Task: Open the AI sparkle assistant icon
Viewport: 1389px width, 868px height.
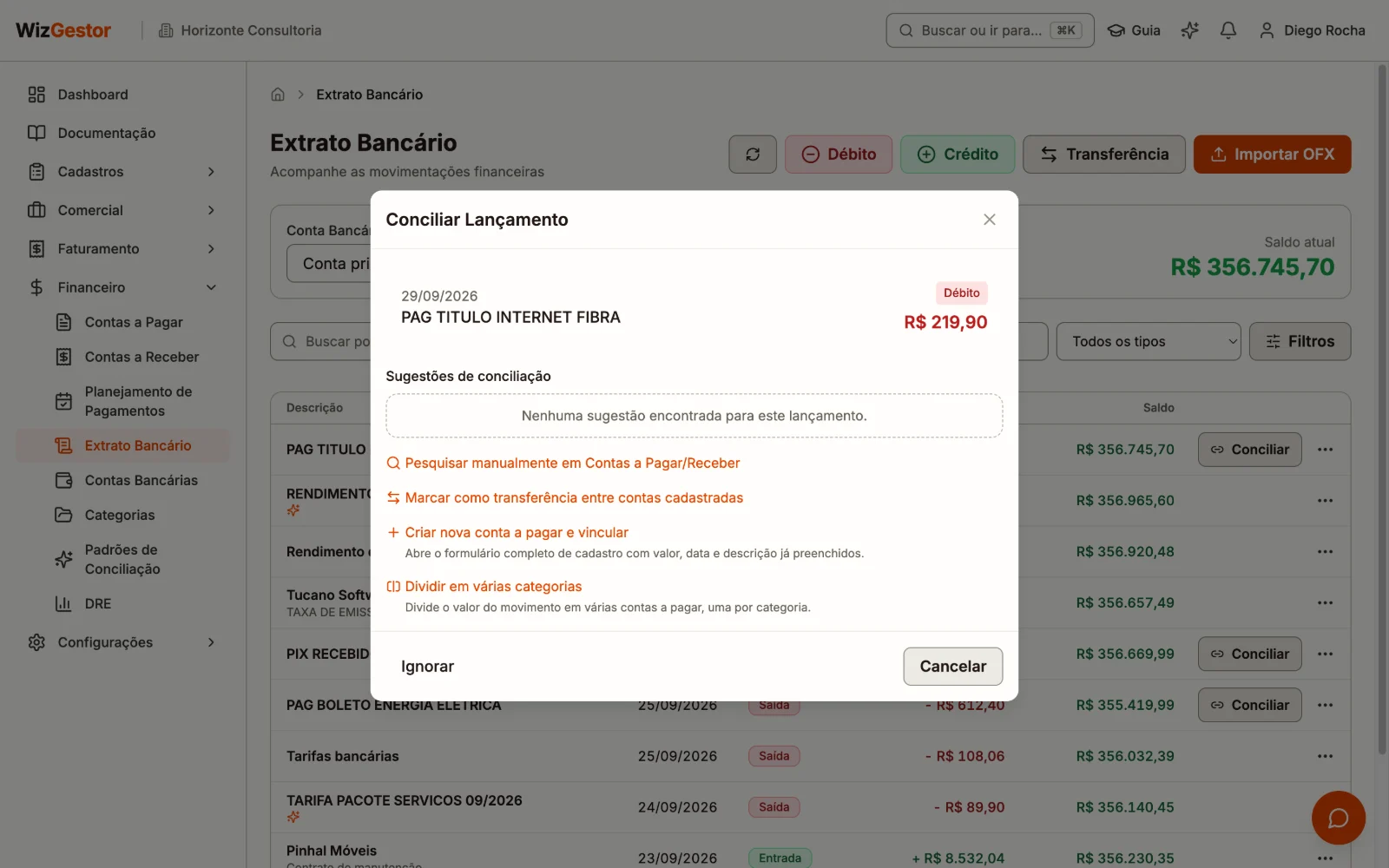Action: (x=1189, y=30)
